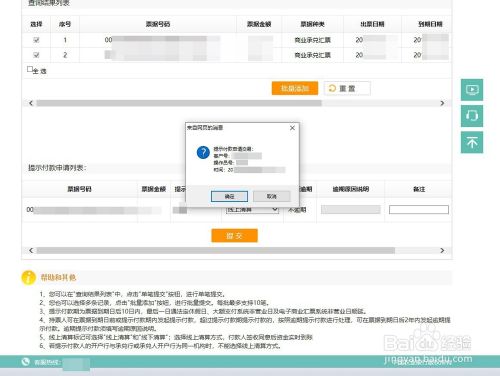Click the 序号 column header

[x=65, y=24]
